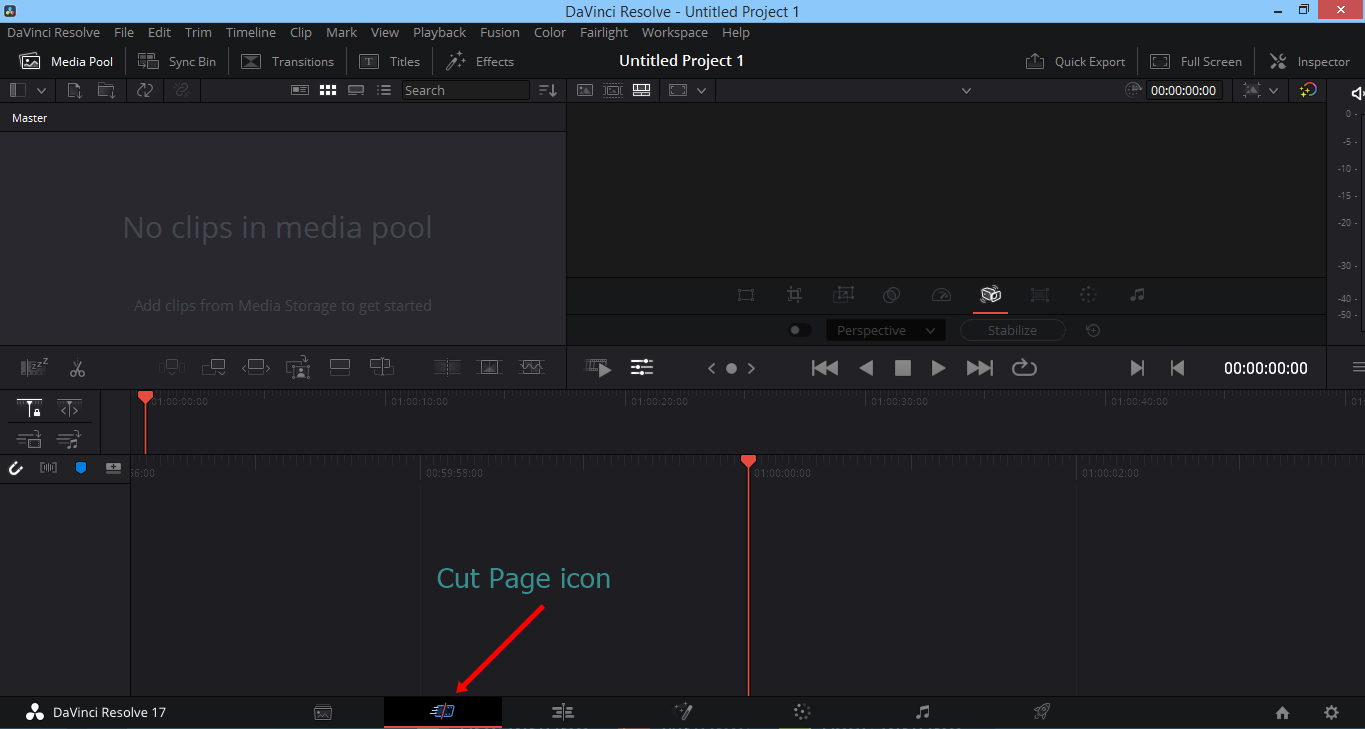The width and height of the screenshot is (1365, 729).
Task: Open the timeline resolution dropdown arrow
Action: point(1273,90)
